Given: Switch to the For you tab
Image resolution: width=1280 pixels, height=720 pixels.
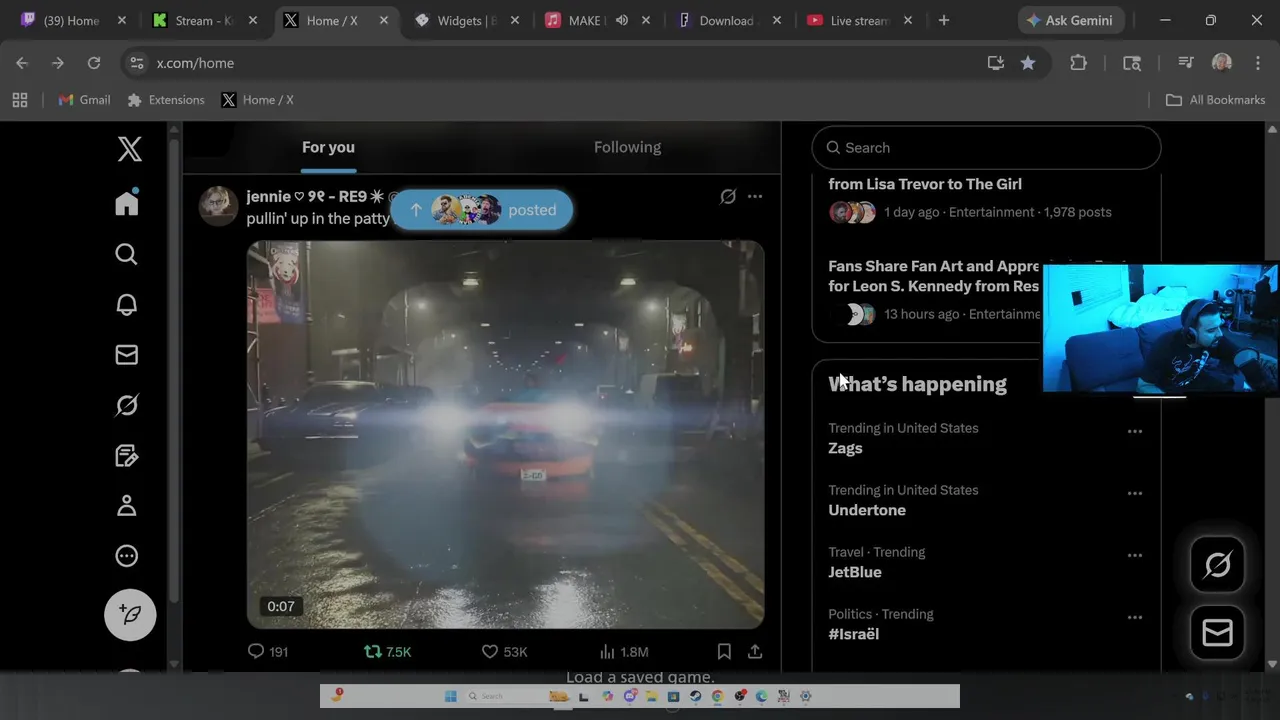Looking at the screenshot, I should [328, 147].
